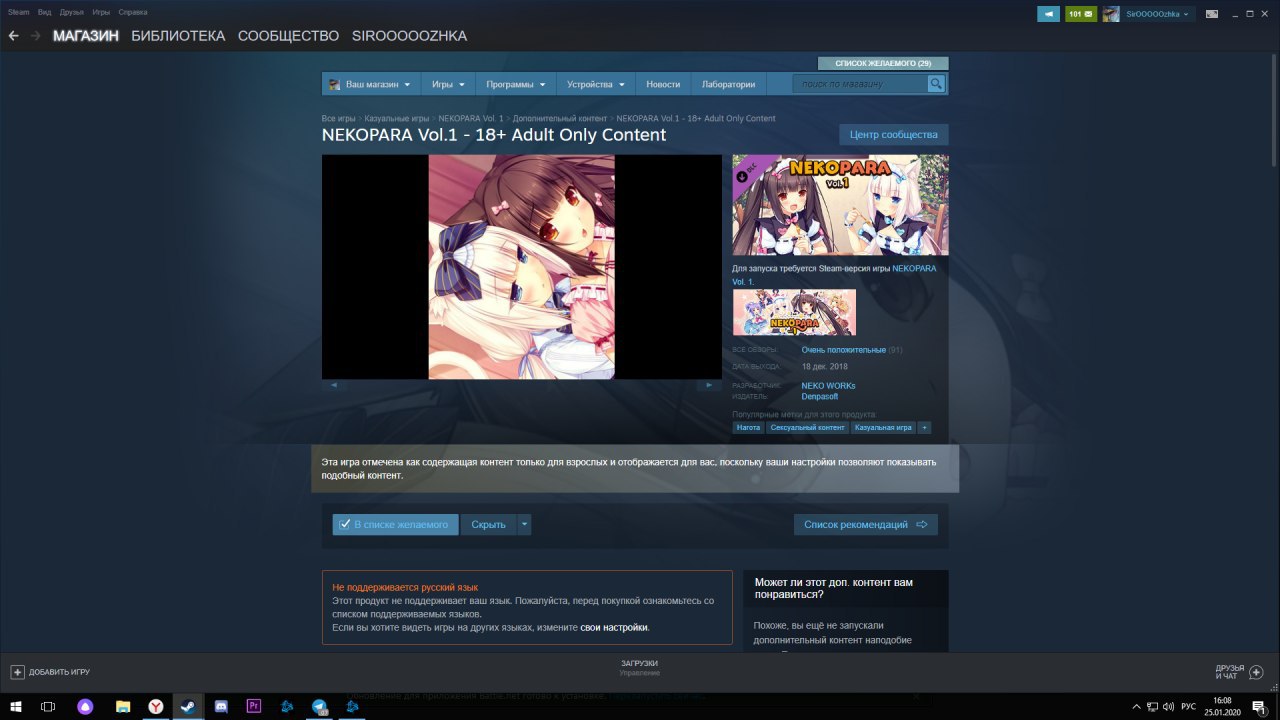This screenshot has height=720, width=1280.
Task: Click the Add a Game plus icon
Action: [x=17, y=672]
